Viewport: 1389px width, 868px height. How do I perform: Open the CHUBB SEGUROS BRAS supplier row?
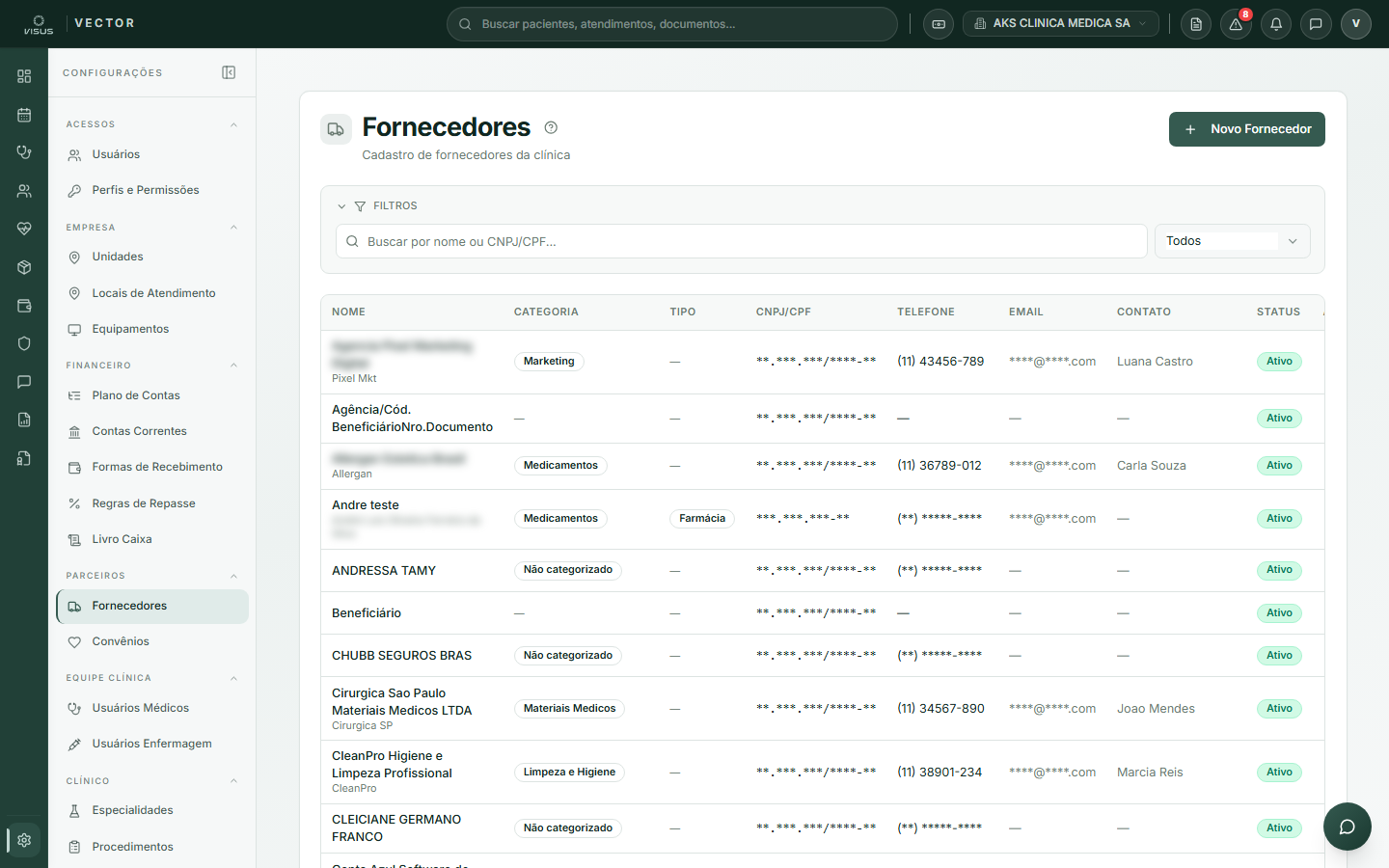coord(822,655)
